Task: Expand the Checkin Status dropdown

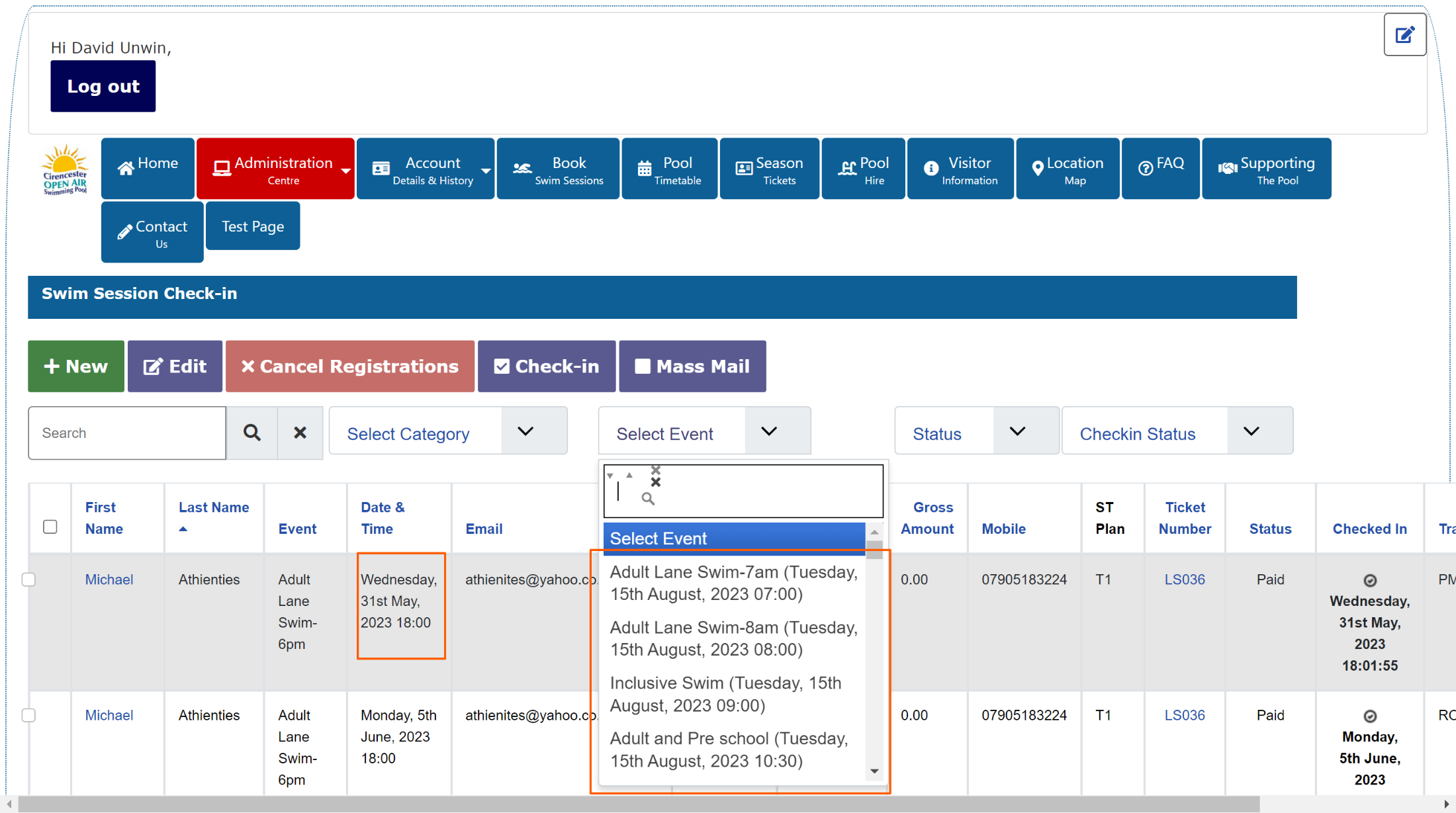Action: 1177,431
